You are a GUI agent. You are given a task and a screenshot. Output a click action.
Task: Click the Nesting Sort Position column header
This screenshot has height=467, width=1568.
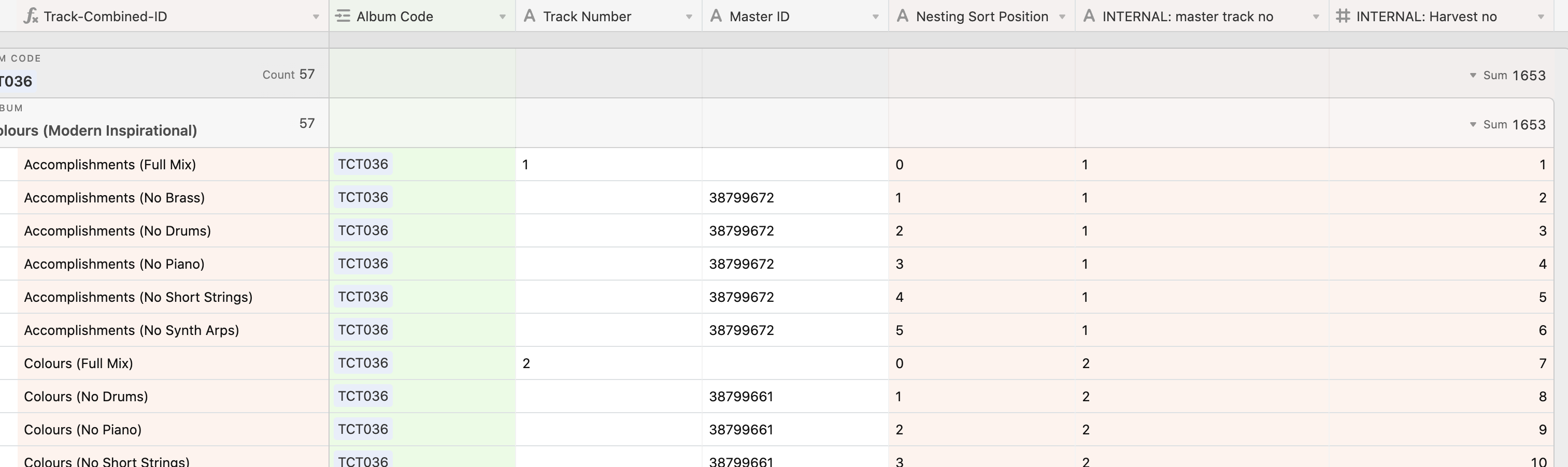coord(982,16)
